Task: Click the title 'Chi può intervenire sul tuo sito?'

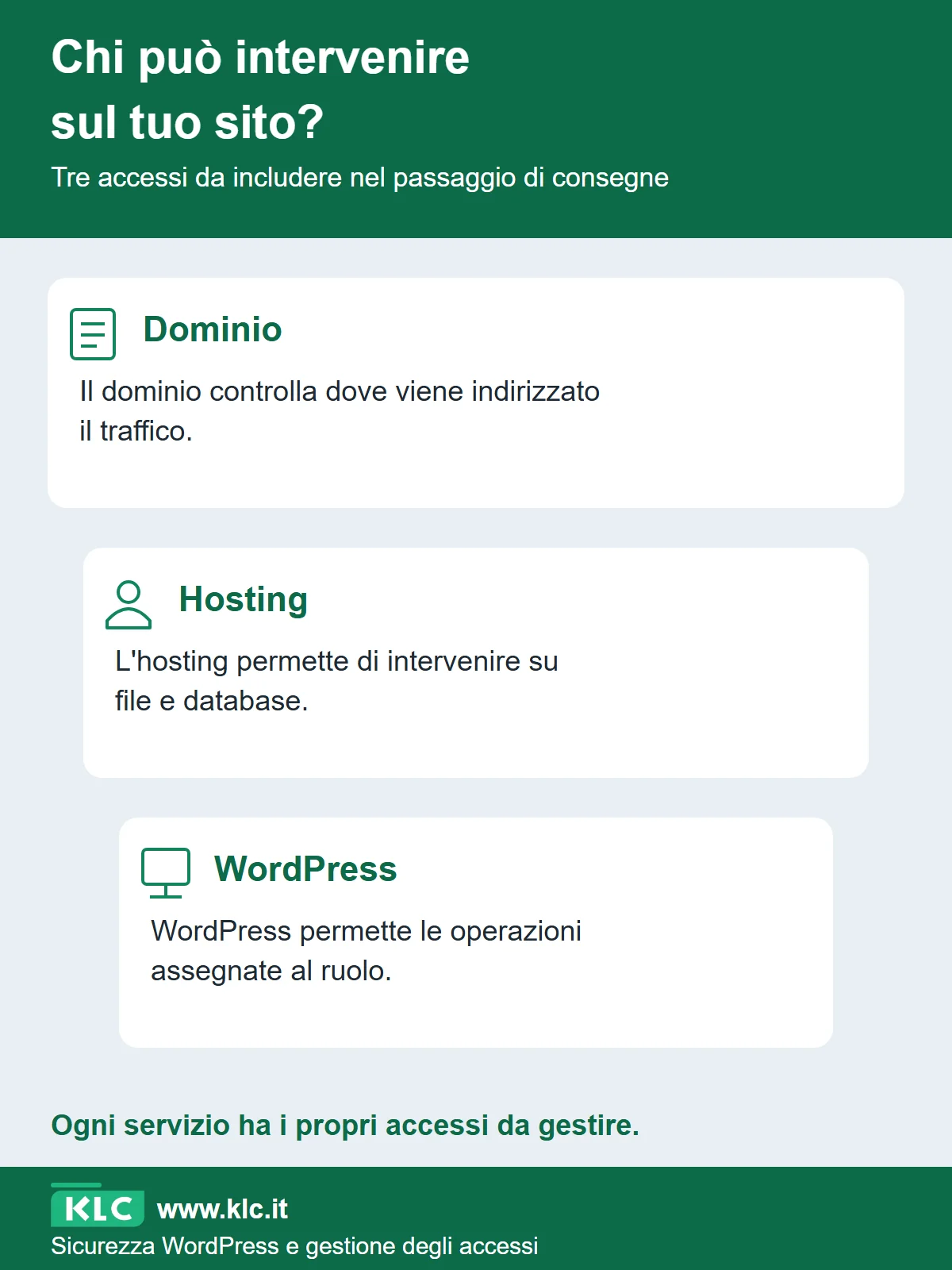Action: coord(260,90)
